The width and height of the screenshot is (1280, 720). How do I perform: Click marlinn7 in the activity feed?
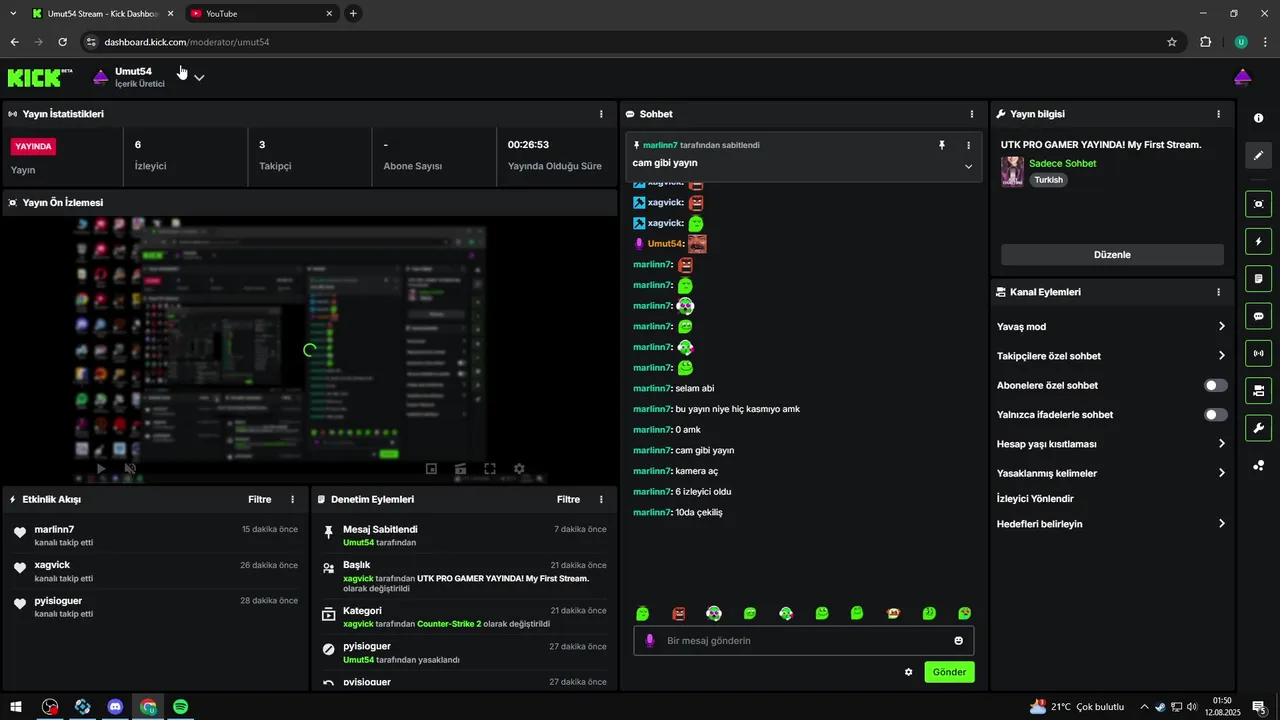(x=54, y=529)
